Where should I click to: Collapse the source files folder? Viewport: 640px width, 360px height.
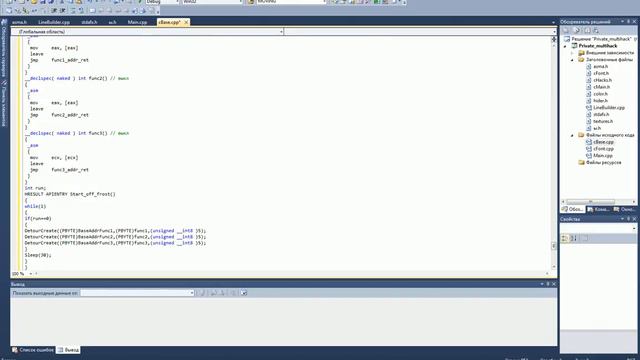coord(572,135)
